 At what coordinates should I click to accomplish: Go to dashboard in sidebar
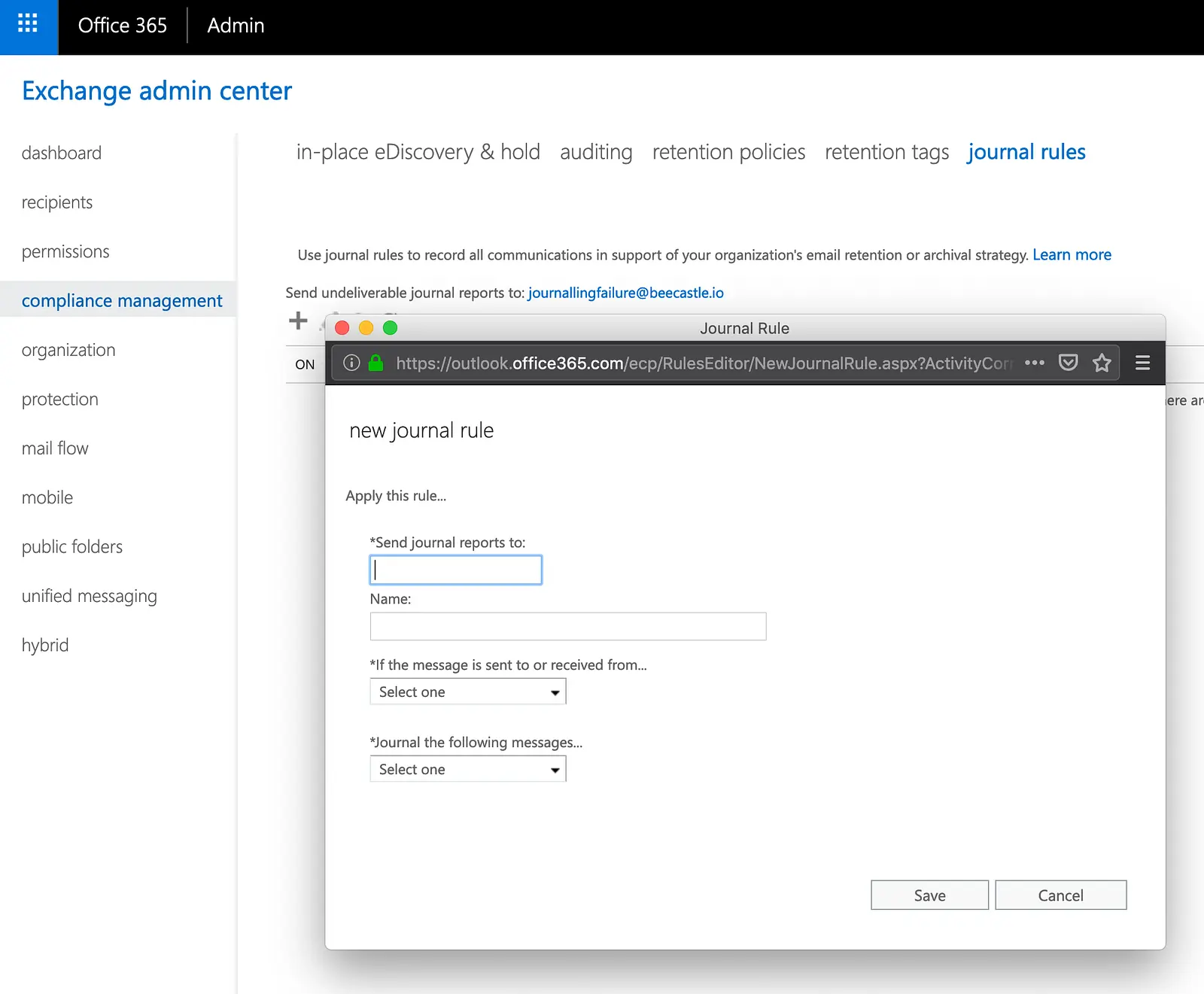[62, 153]
